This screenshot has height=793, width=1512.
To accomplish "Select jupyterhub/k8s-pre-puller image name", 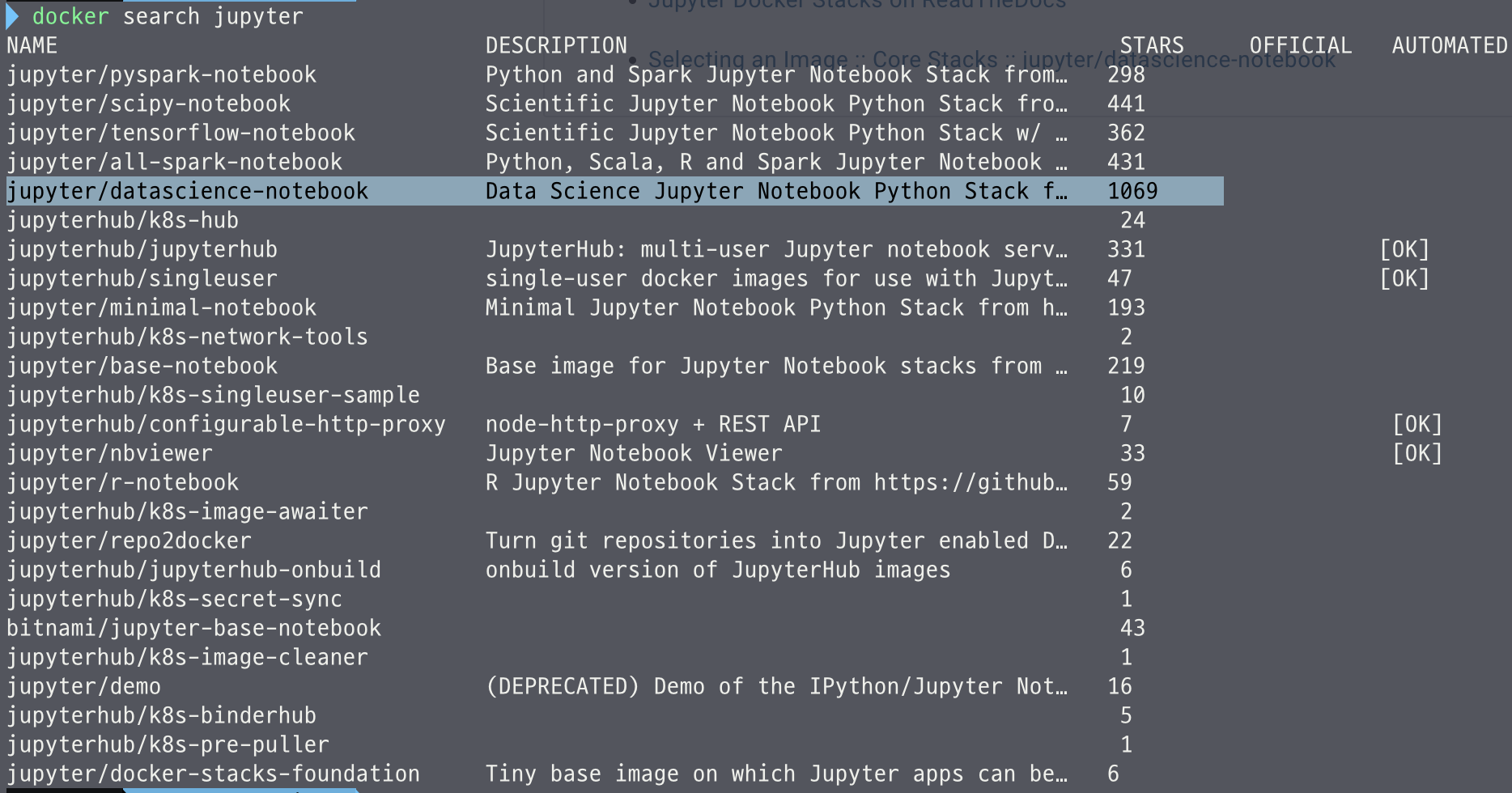I will pos(168,744).
